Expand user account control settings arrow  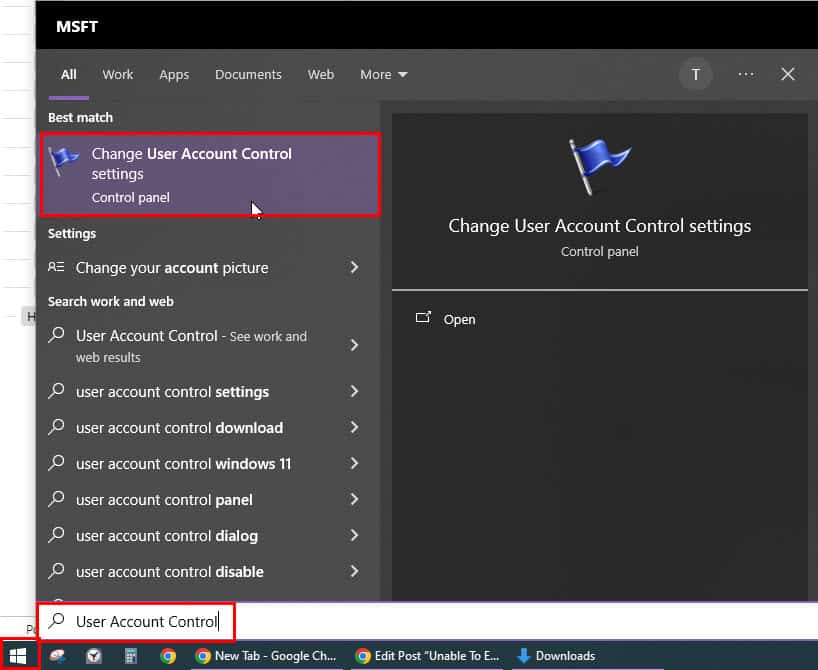click(x=354, y=391)
